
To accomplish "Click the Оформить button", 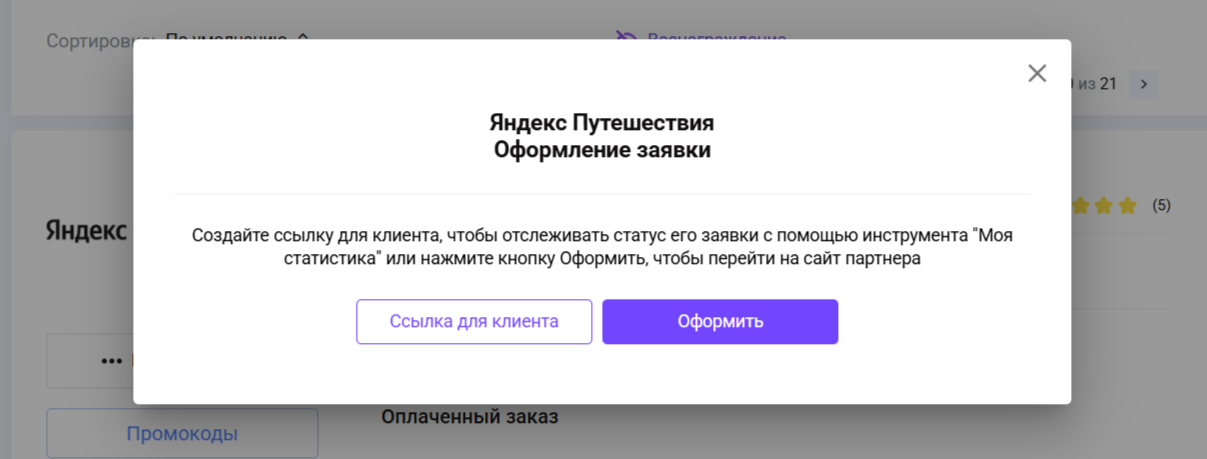I will tap(720, 322).
